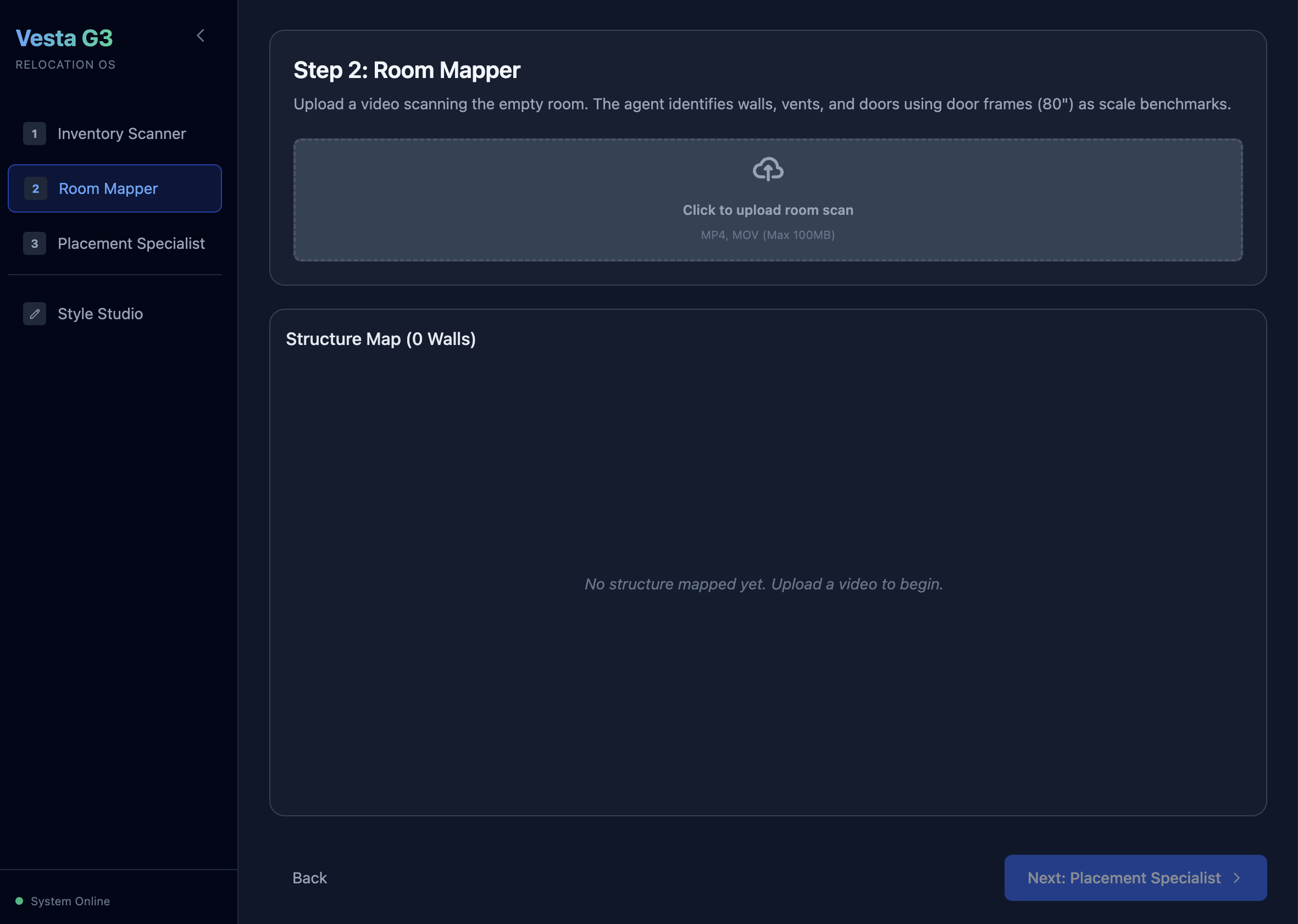This screenshot has width=1298, height=924.
Task: Go to the Placement Specialist sidebar item
Action: tap(131, 243)
